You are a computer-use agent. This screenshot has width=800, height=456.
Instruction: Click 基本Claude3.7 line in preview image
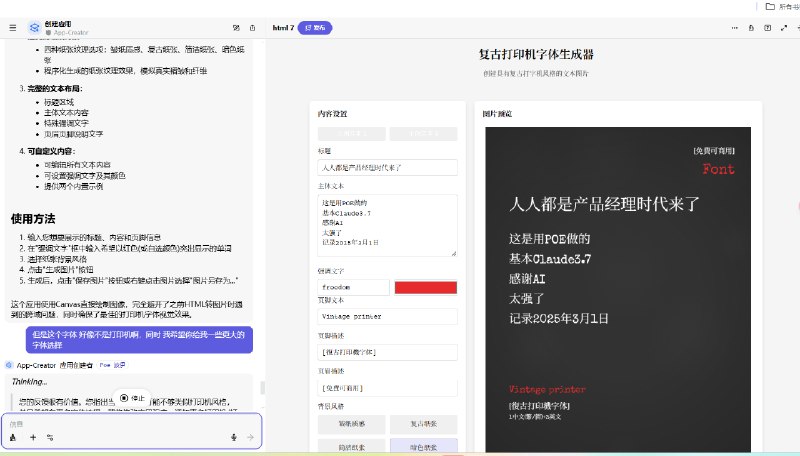coord(549,259)
